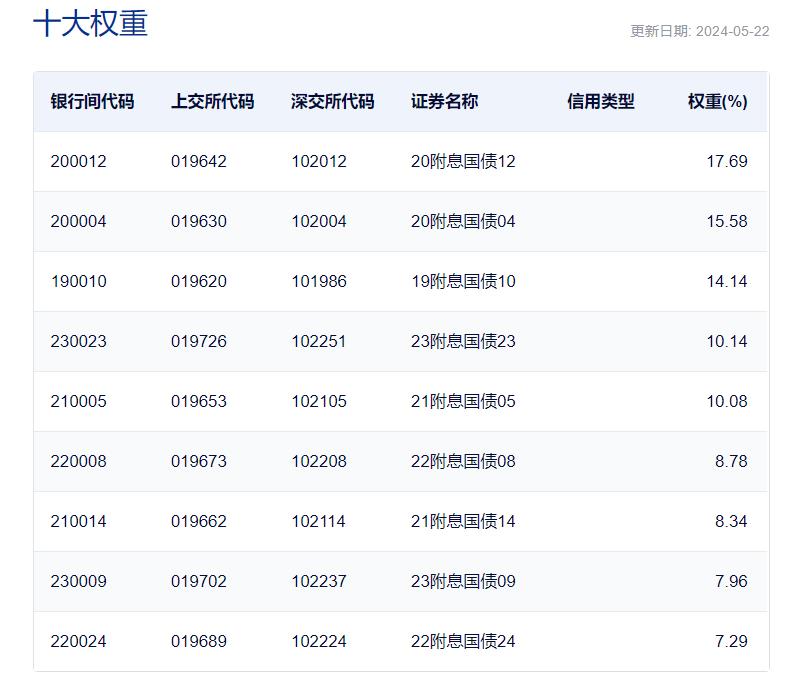Image resolution: width=800 pixels, height=692 pixels.
Task: Click Shenzhen code 102208
Action: (319, 461)
